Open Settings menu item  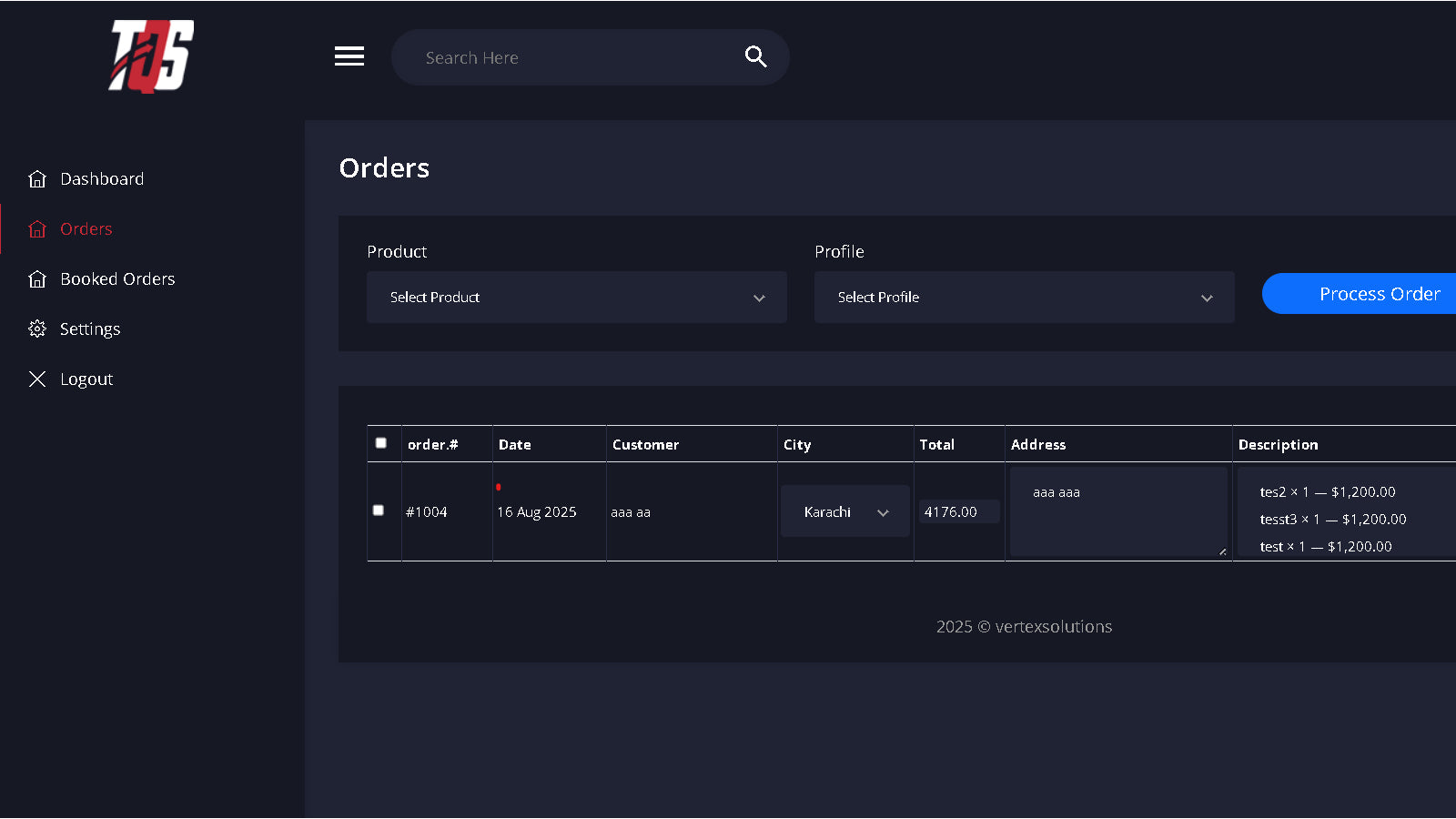click(x=90, y=329)
